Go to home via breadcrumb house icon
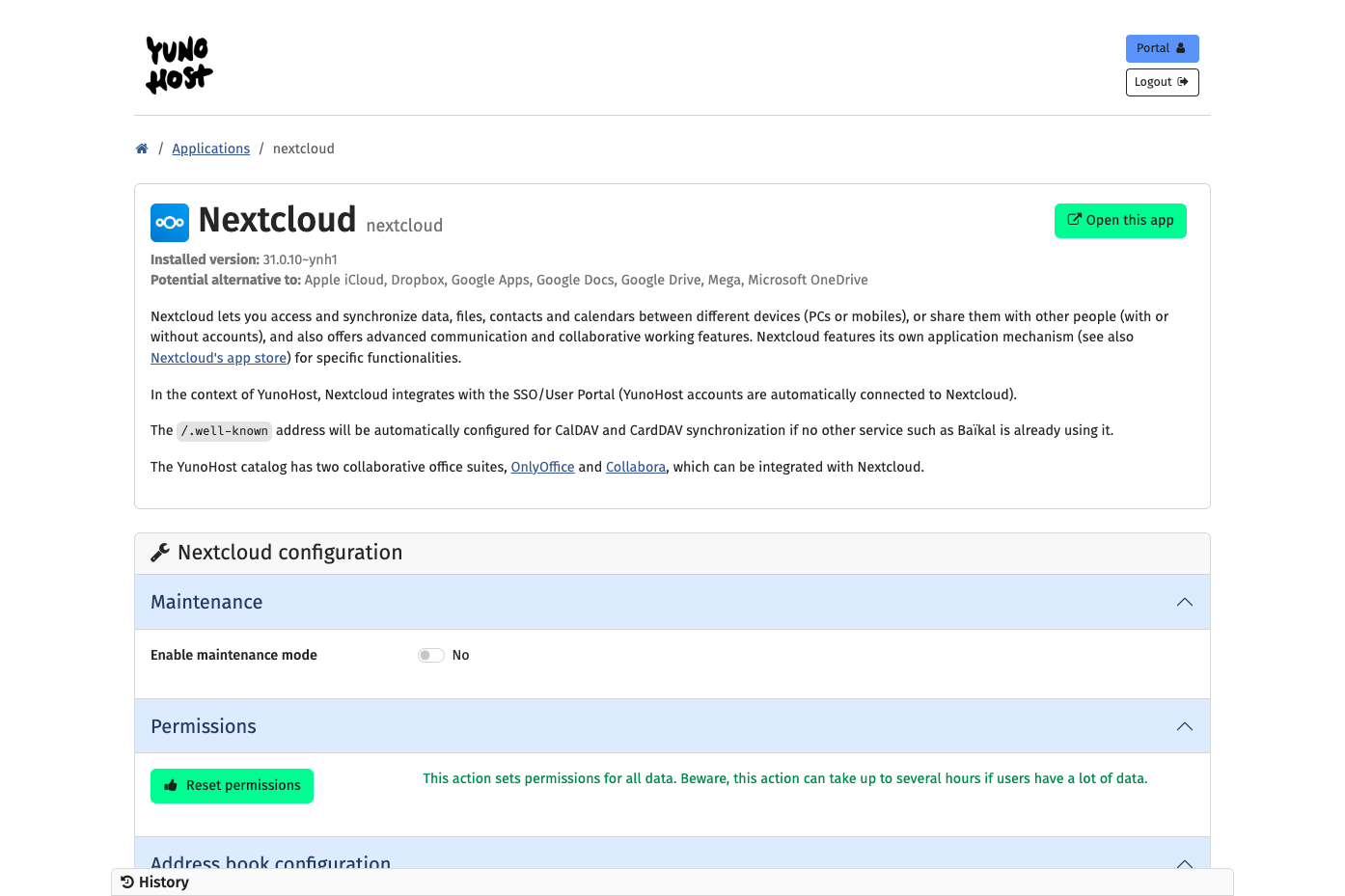The height and width of the screenshot is (896, 1345). coord(142,149)
